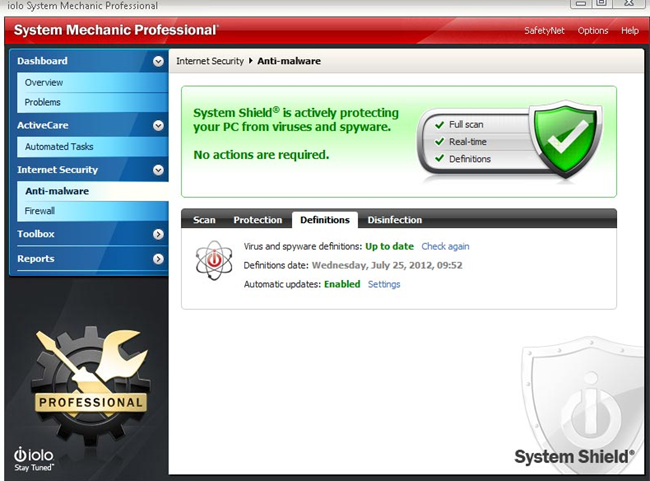Click the Check again link

tap(445, 246)
